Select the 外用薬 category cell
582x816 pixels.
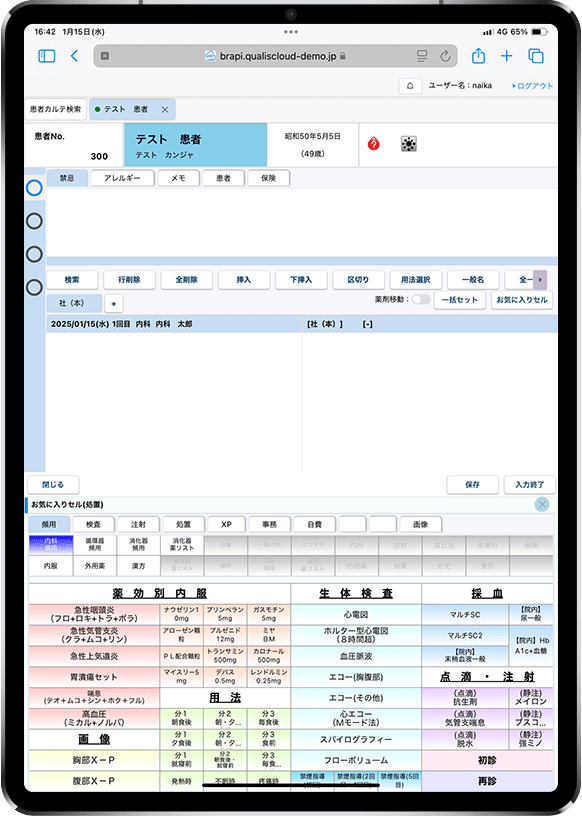point(95,566)
